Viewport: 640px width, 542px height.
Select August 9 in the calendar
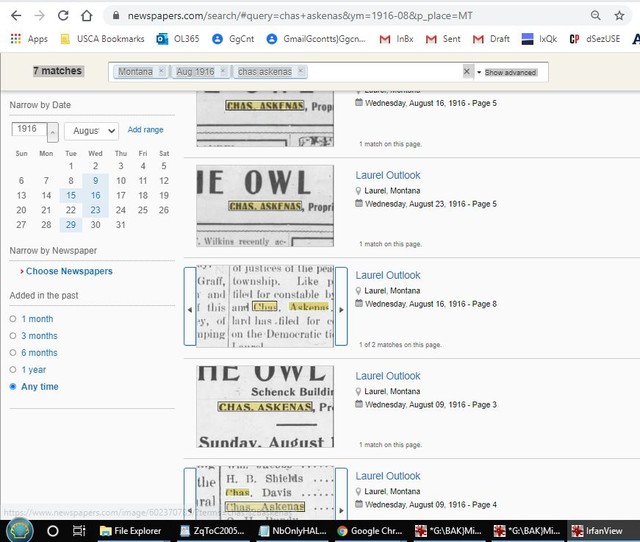96,181
